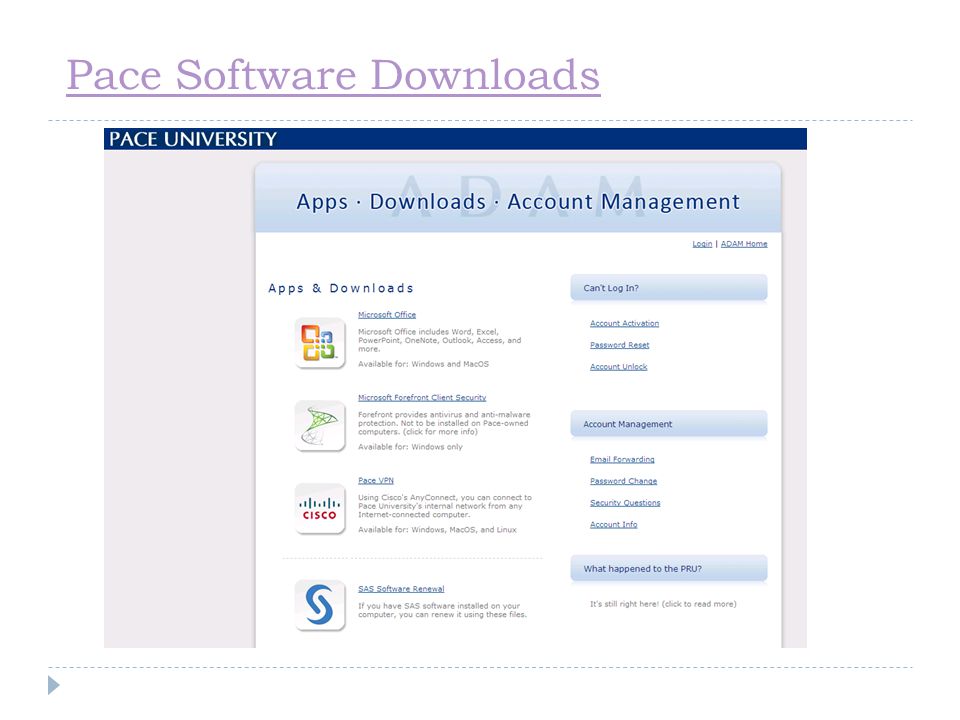960x720 pixels.
Task: Click the Account Management panel header
Action: click(669, 424)
